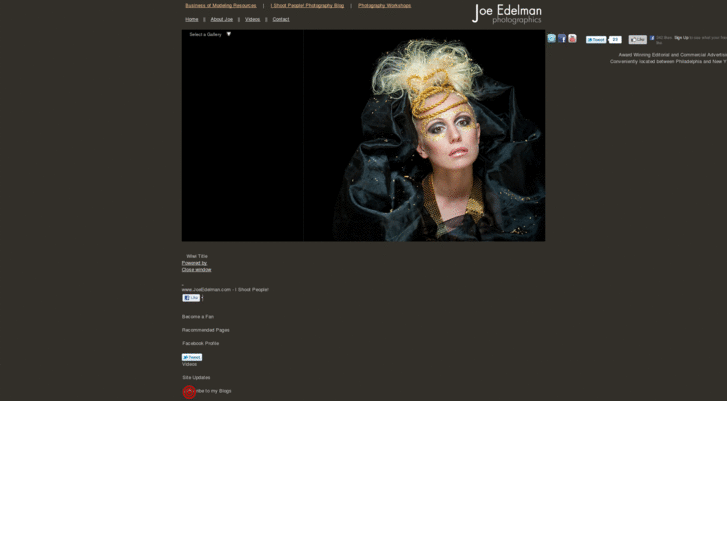This screenshot has width=727, height=545.
Task: Open the Select a Gallery menu label
Action: point(205,34)
